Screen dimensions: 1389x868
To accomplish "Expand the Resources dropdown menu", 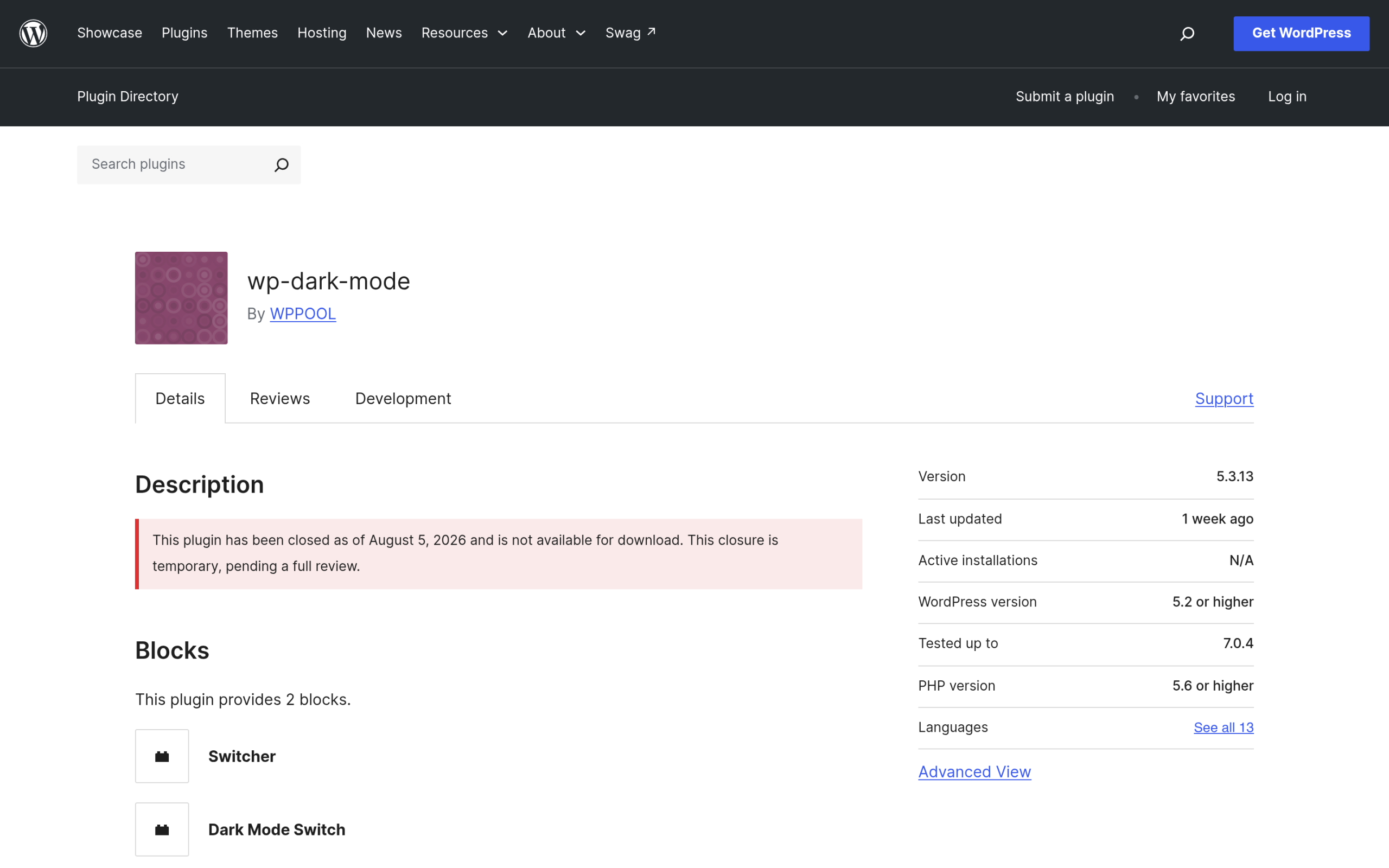I will pyautogui.click(x=464, y=33).
